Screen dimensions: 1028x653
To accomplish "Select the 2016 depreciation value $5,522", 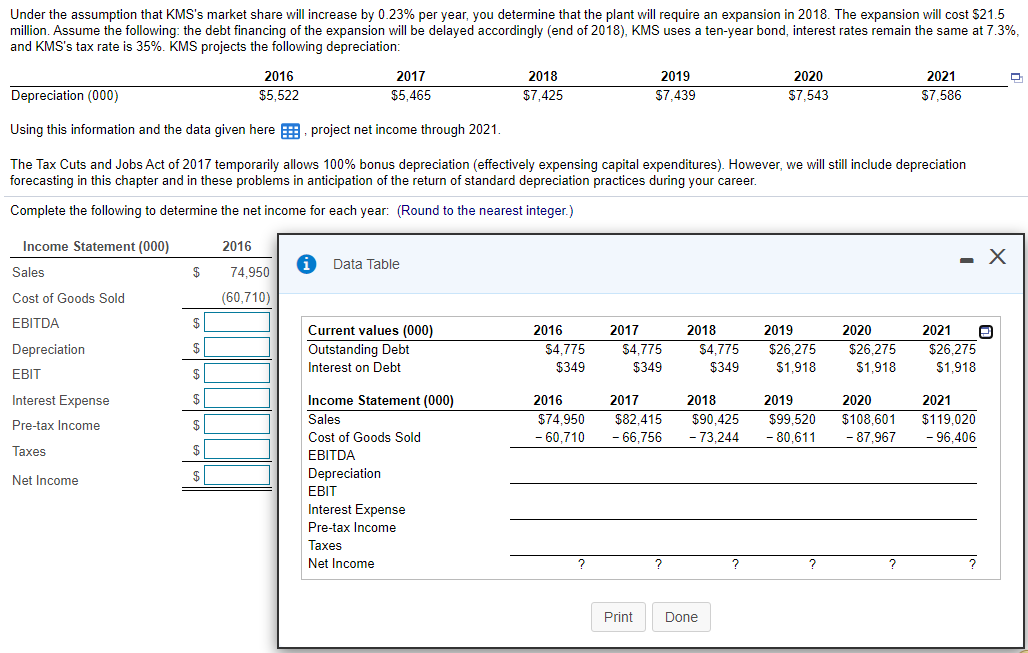I will tap(279, 96).
